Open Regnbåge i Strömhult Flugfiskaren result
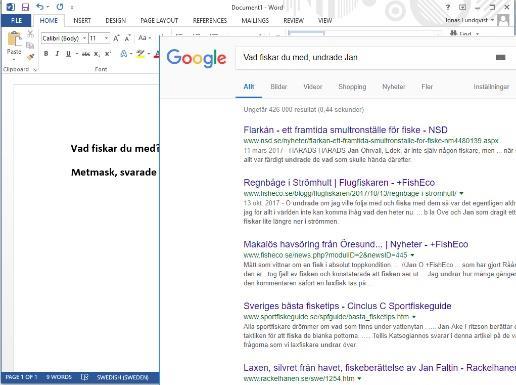The height and width of the screenshot is (385, 516). tap(339, 183)
